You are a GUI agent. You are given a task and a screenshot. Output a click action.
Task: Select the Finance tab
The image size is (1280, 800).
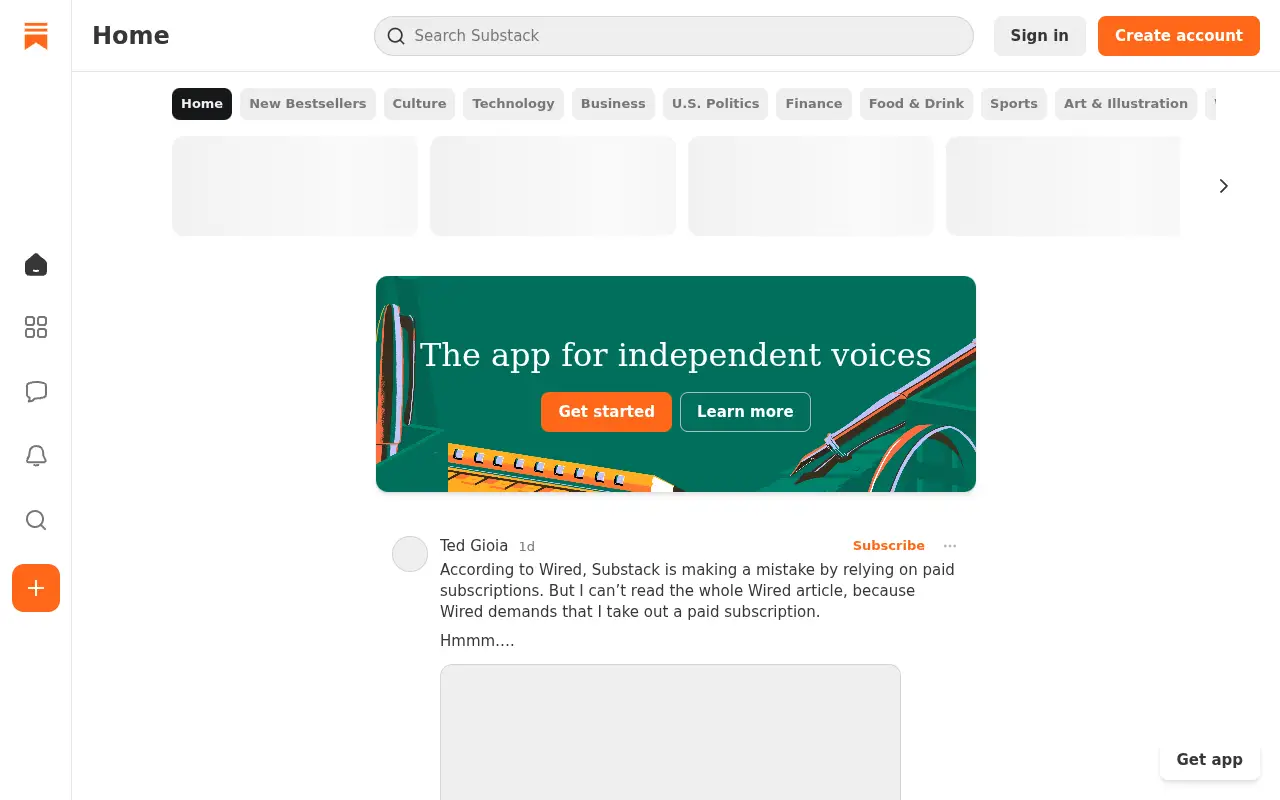click(814, 104)
